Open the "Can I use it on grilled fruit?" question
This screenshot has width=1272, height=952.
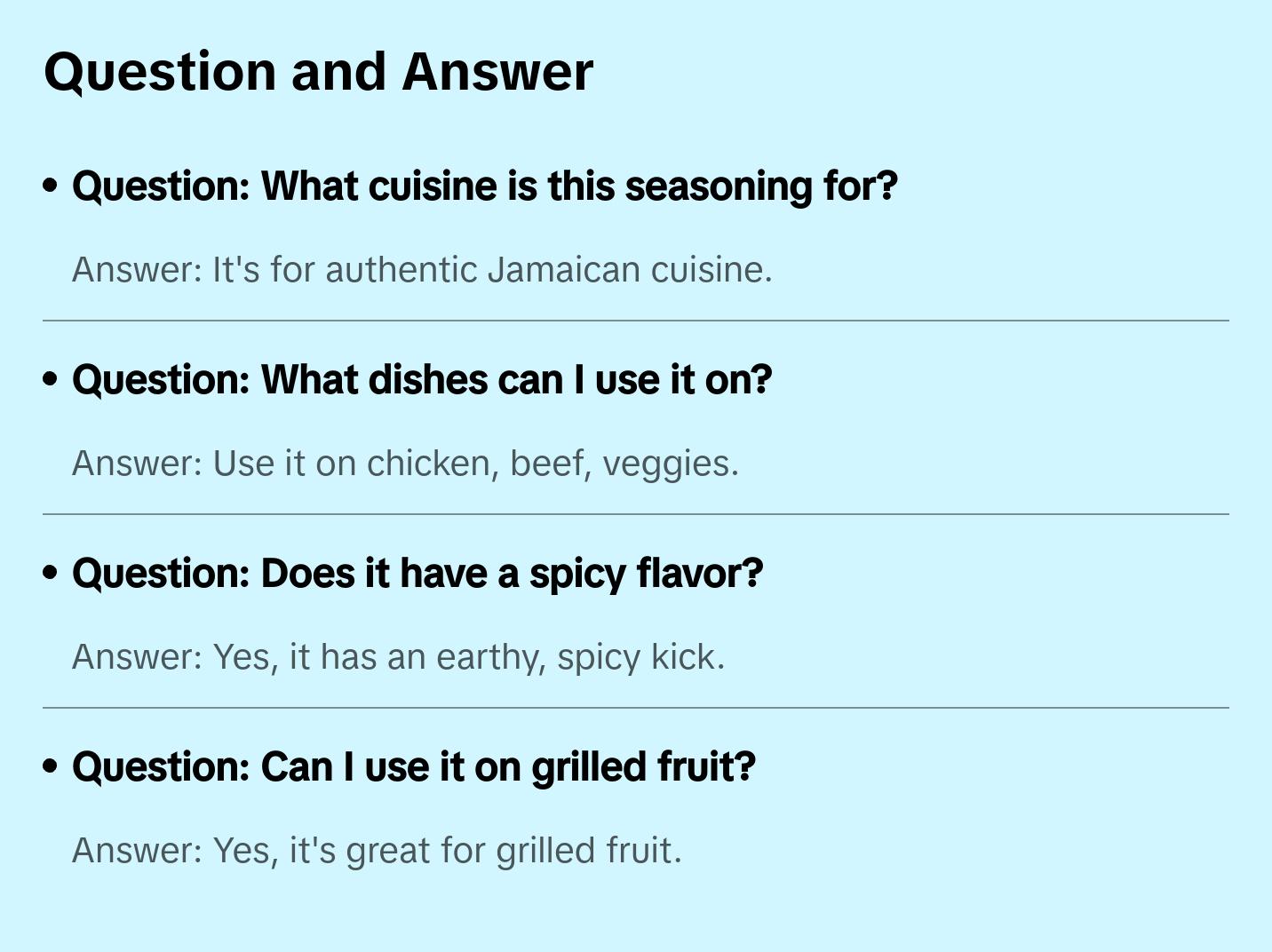414,767
